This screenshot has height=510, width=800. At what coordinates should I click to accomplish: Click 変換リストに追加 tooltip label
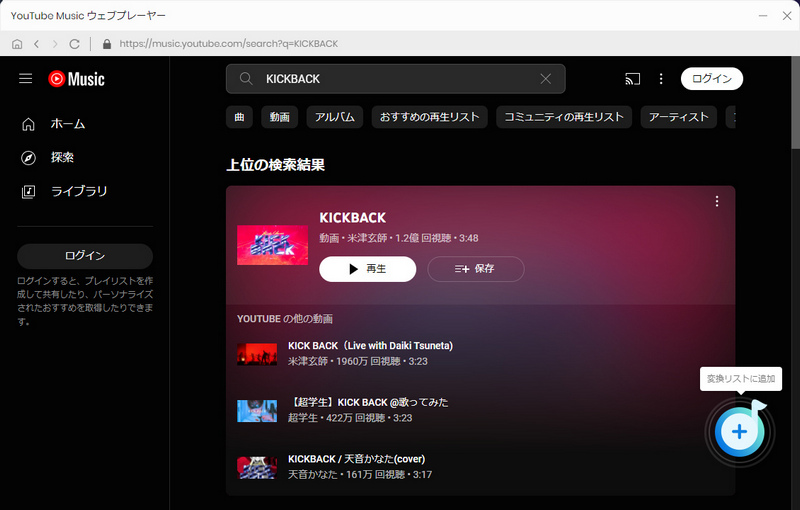[741, 379]
